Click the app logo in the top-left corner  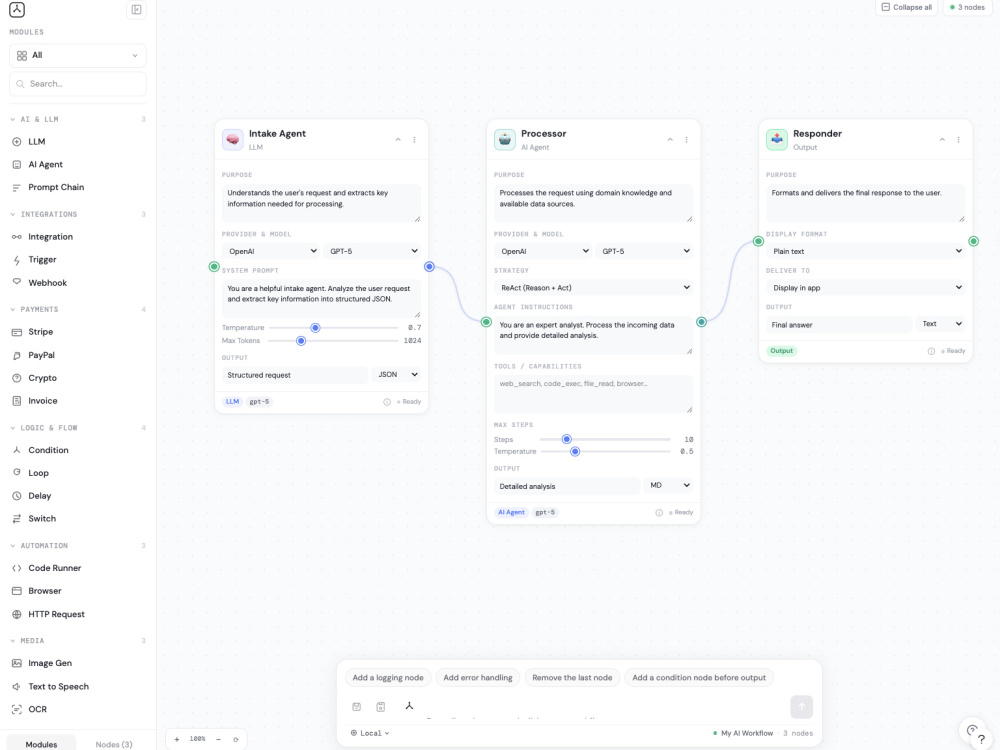pyautogui.click(x=17, y=10)
